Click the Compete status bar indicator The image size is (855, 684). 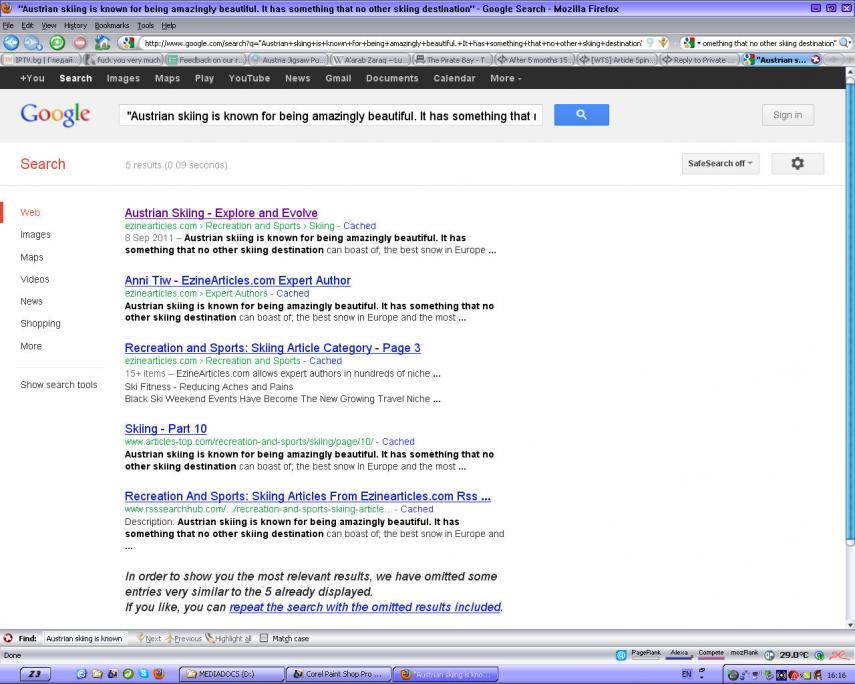[711, 654]
